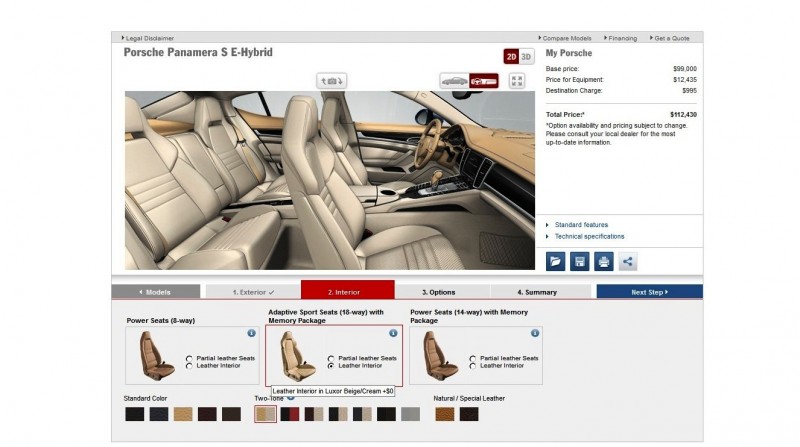Print the configuration using printer icon
The height and width of the screenshot is (447, 800).
point(604,262)
